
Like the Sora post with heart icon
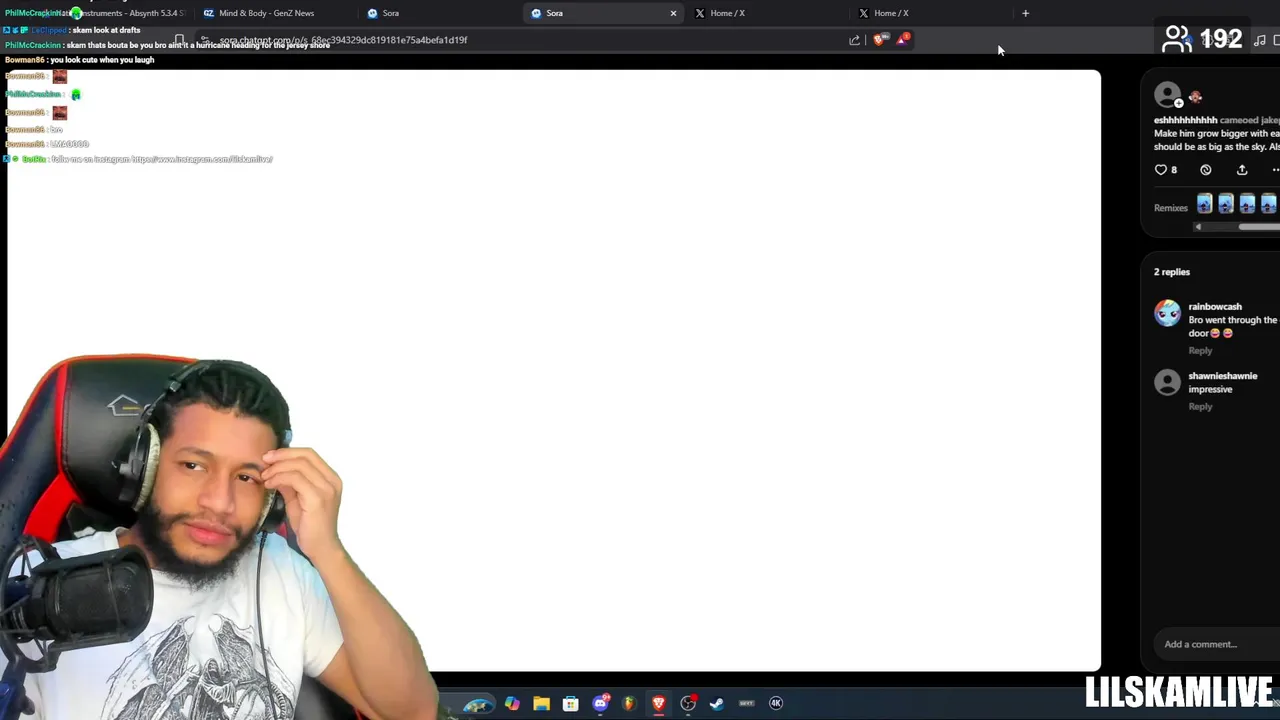pyautogui.click(x=1161, y=170)
